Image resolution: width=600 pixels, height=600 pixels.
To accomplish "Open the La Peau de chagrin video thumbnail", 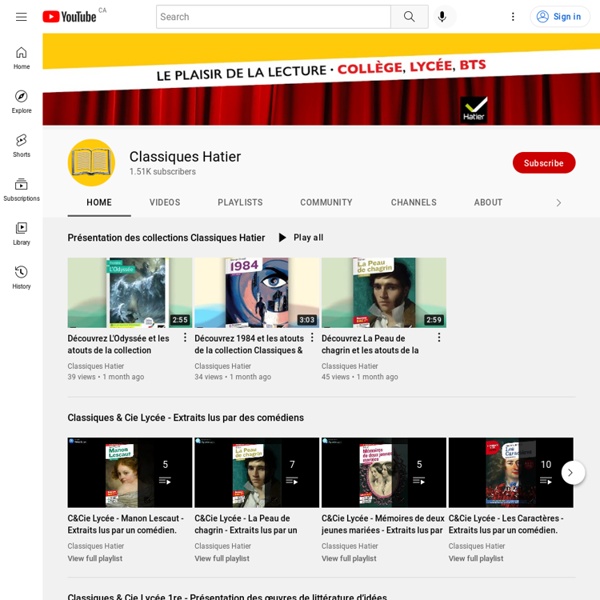I will (x=384, y=293).
